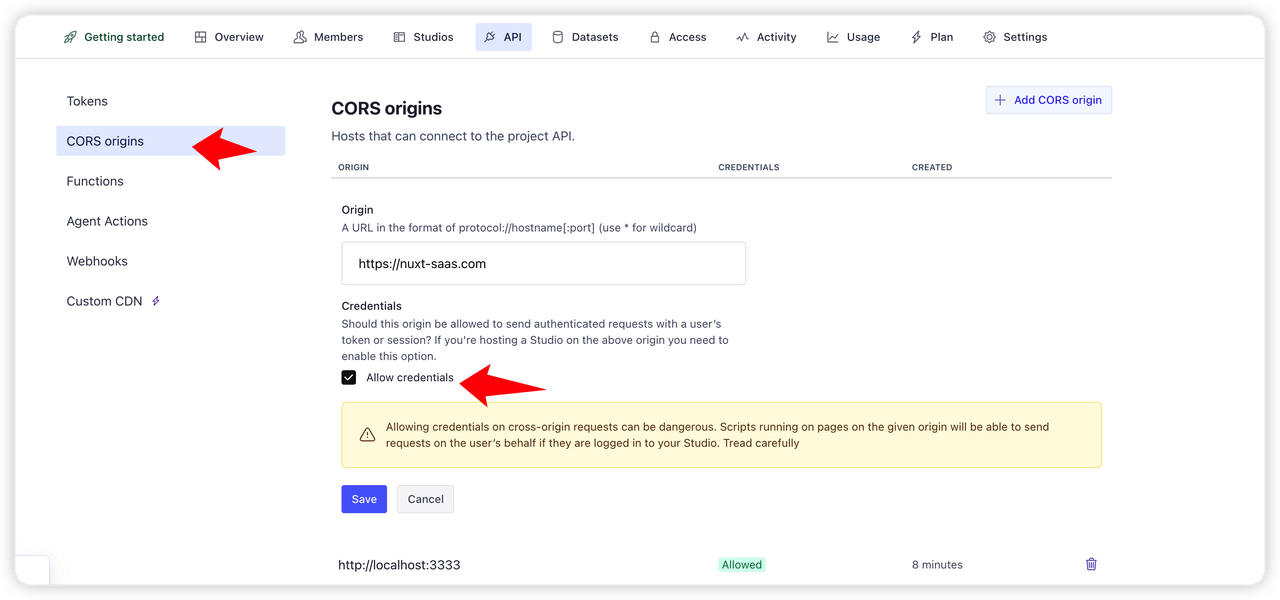The height and width of the screenshot is (600, 1280).
Task: Click the green Allowed badge
Action: [742, 565]
